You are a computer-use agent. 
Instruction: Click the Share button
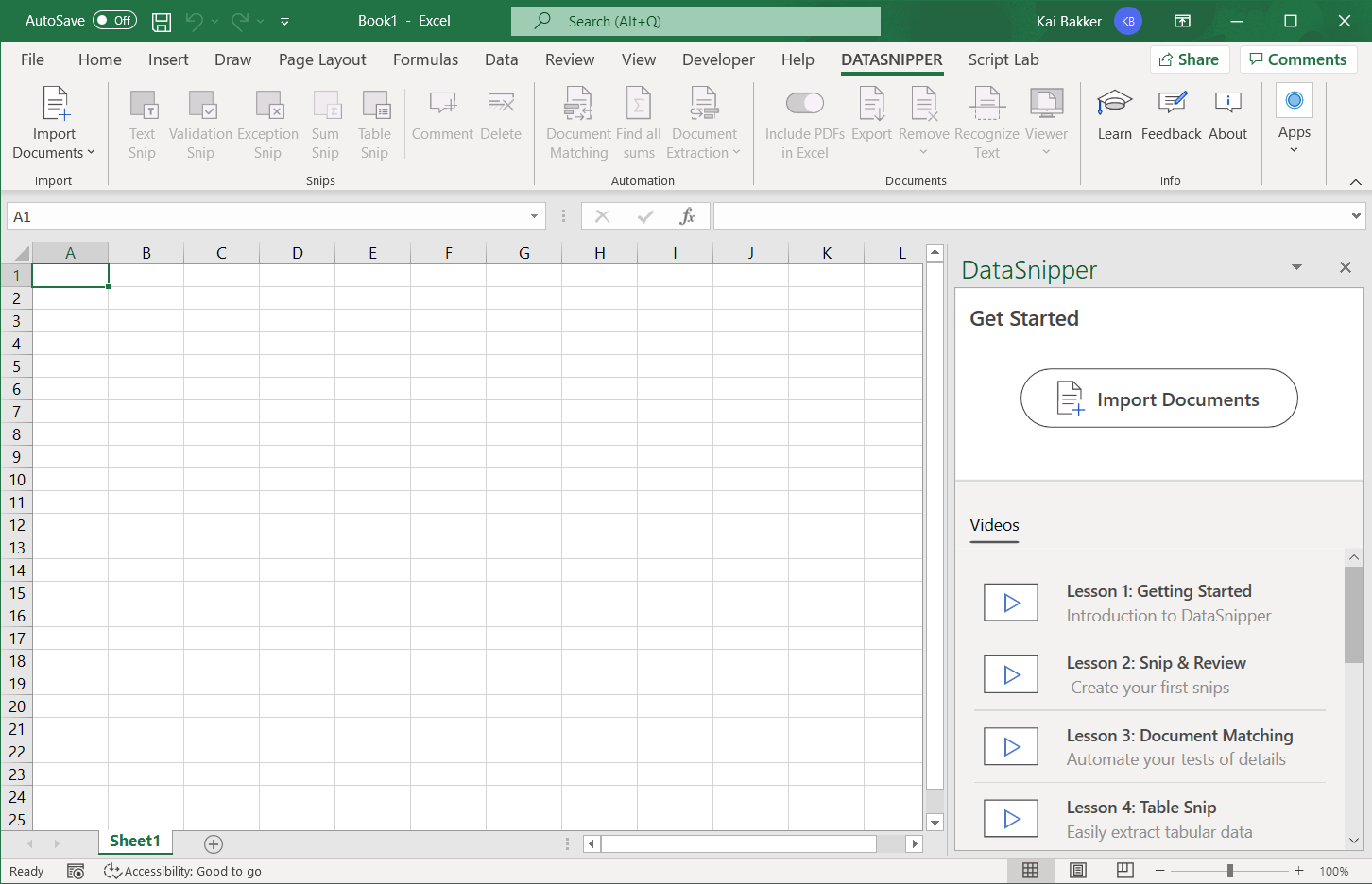coord(1189,59)
